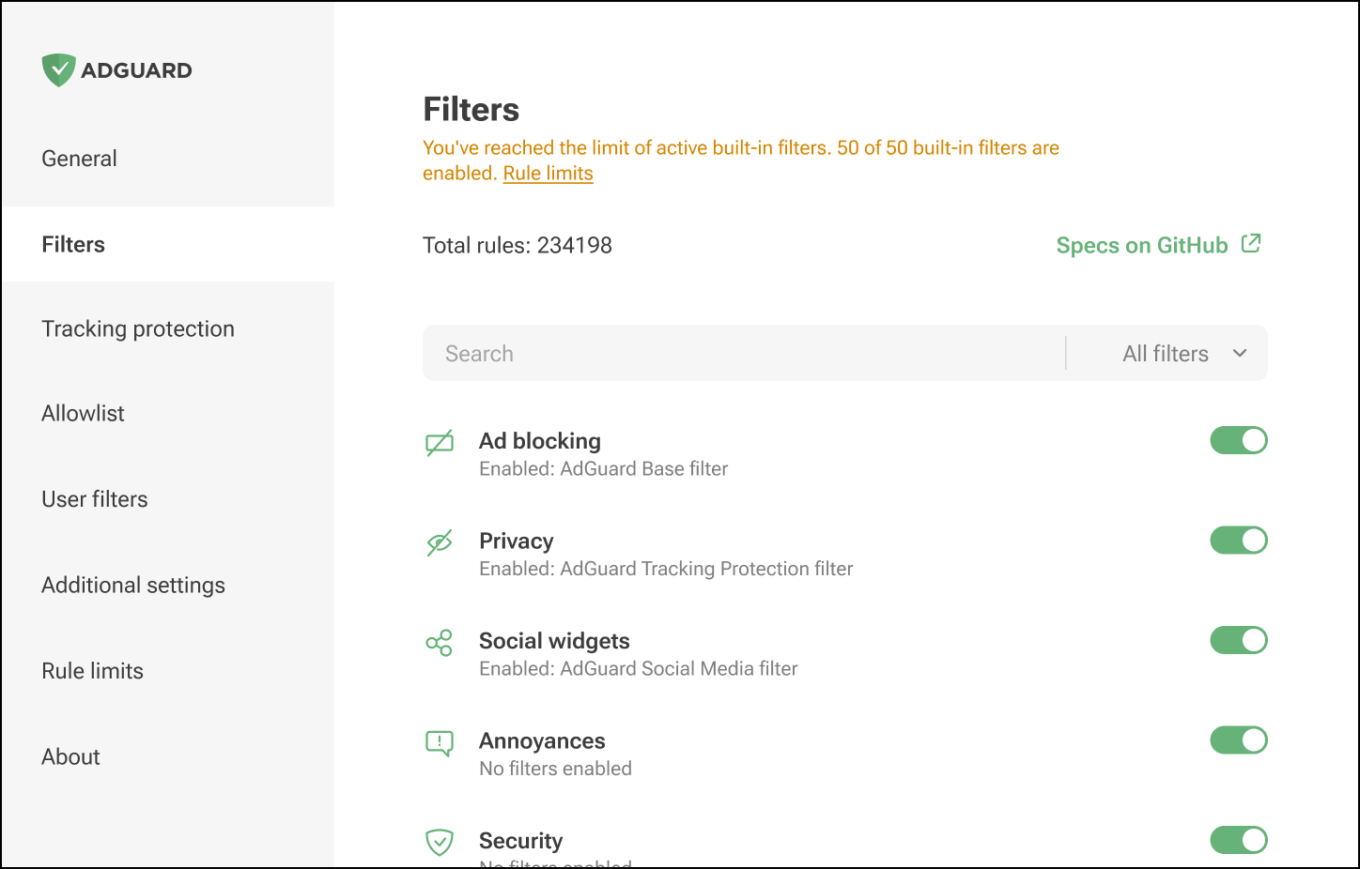The height and width of the screenshot is (869, 1360).
Task: Open the Allowlist page
Action: 83,413
